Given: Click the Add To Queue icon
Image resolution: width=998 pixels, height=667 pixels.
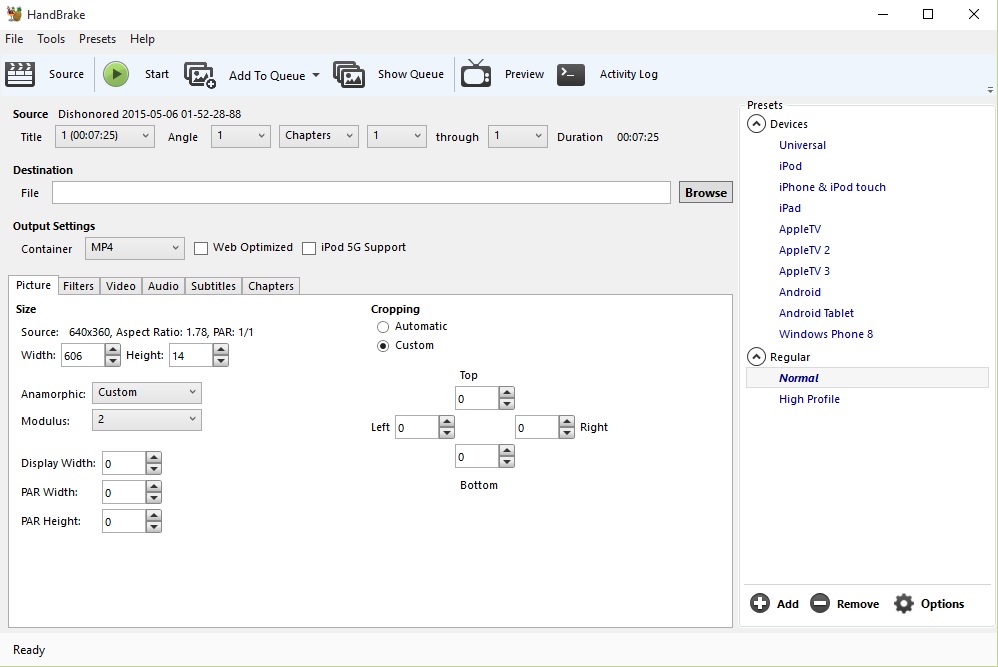Looking at the screenshot, I should pos(200,75).
